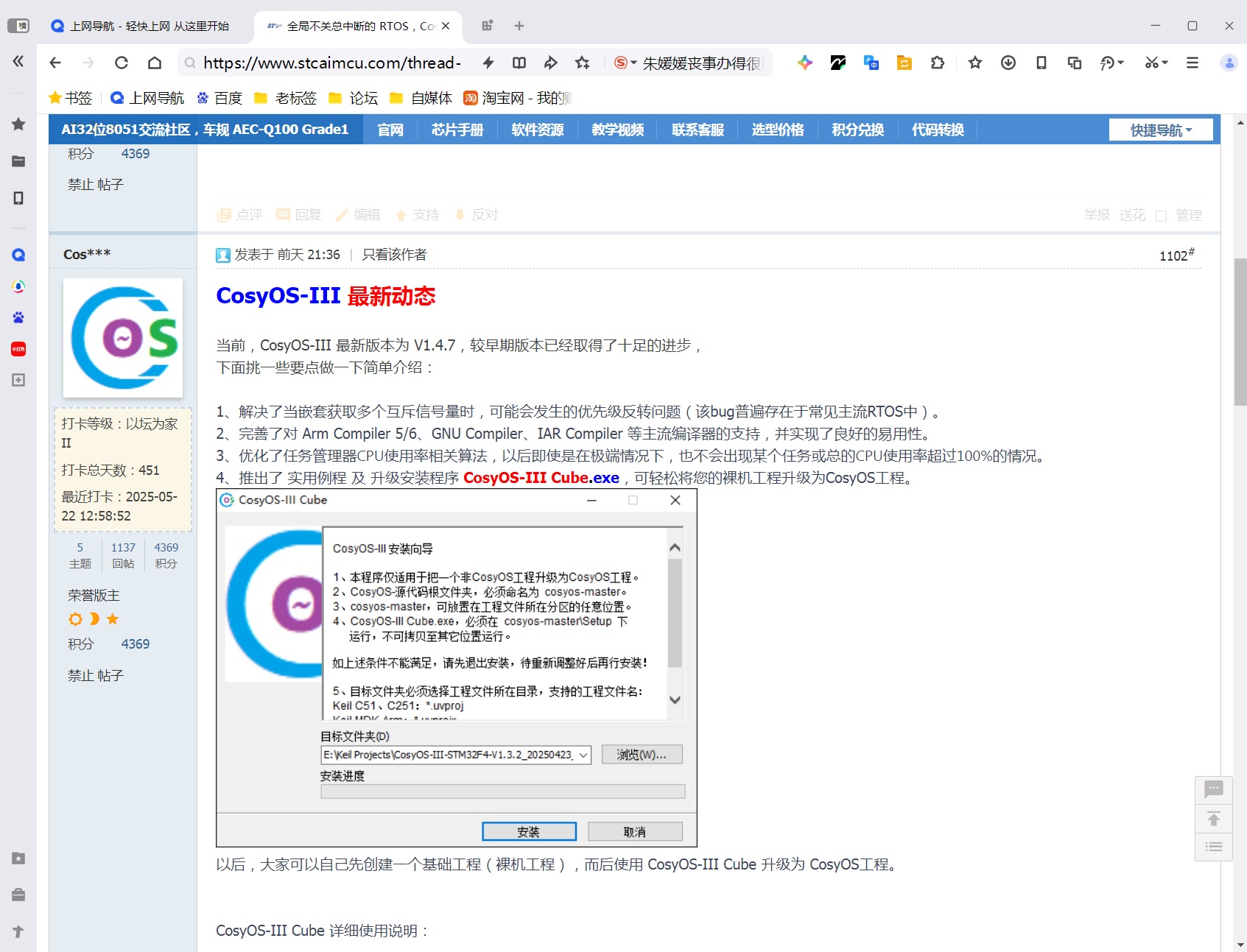Image resolution: width=1247 pixels, height=952 pixels.
Task: Open the 官网 nav menu item
Action: coord(390,130)
